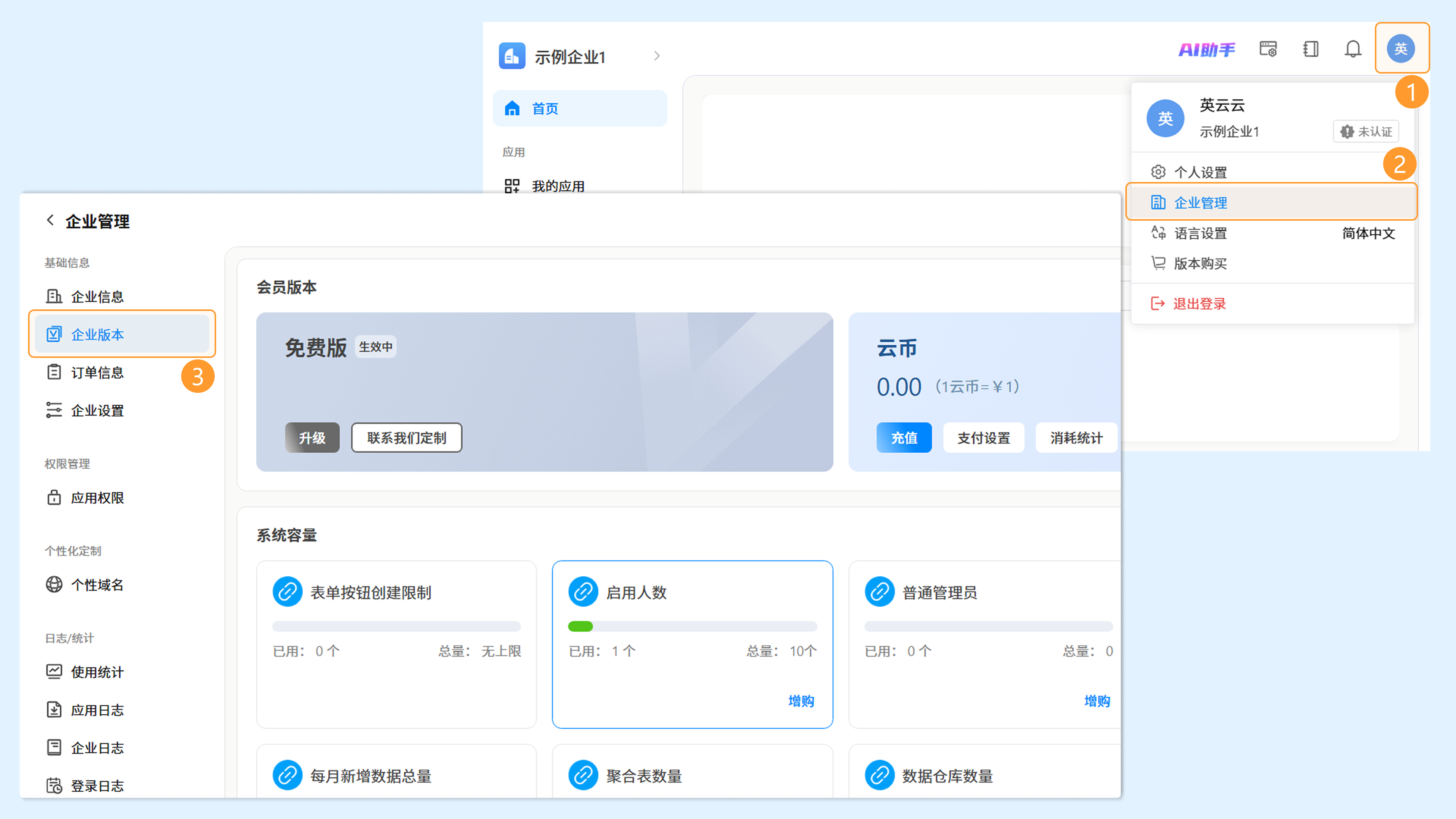Click the 企业日志 document icon
The image size is (1456, 819).
point(54,747)
